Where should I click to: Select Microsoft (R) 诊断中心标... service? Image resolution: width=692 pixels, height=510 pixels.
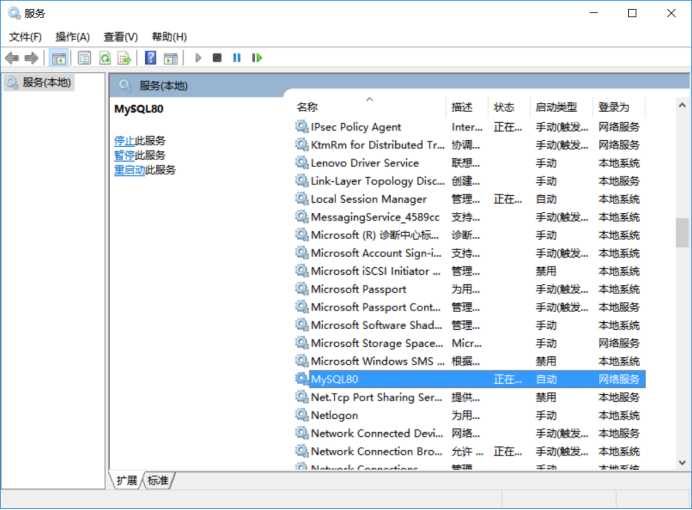click(x=470, y=235)
